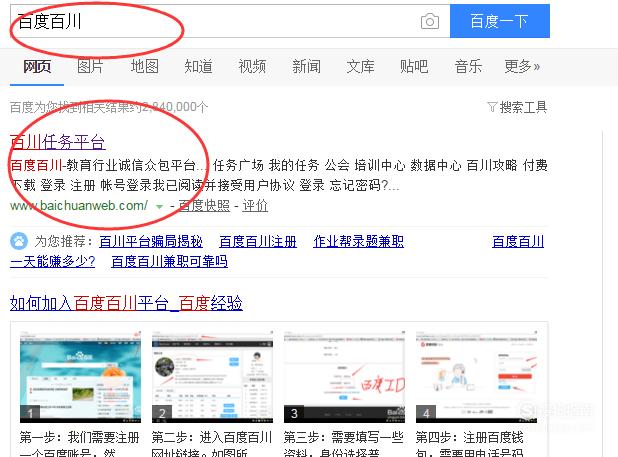Click the funnel icon beside 搜索工具

492,107
